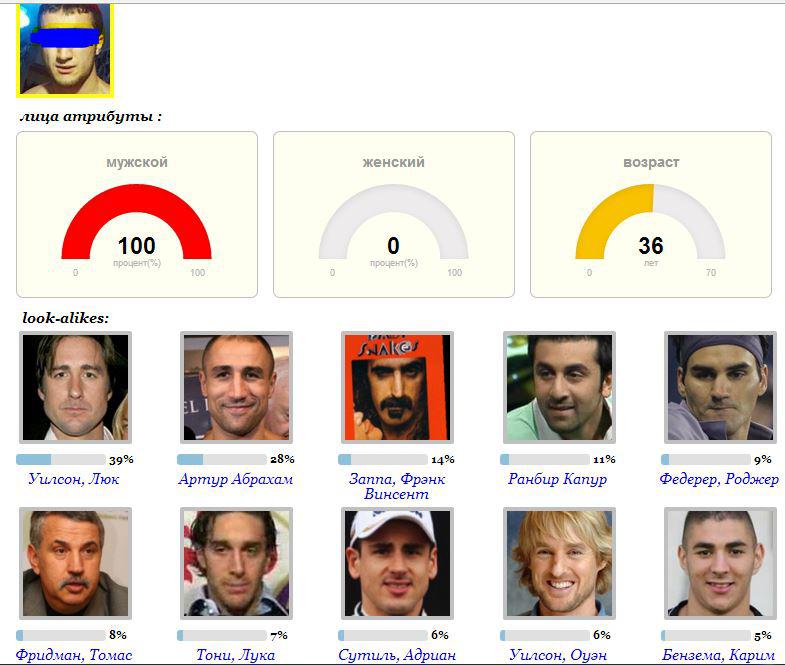Click the женский gauge showing 0

pos(394,222)
